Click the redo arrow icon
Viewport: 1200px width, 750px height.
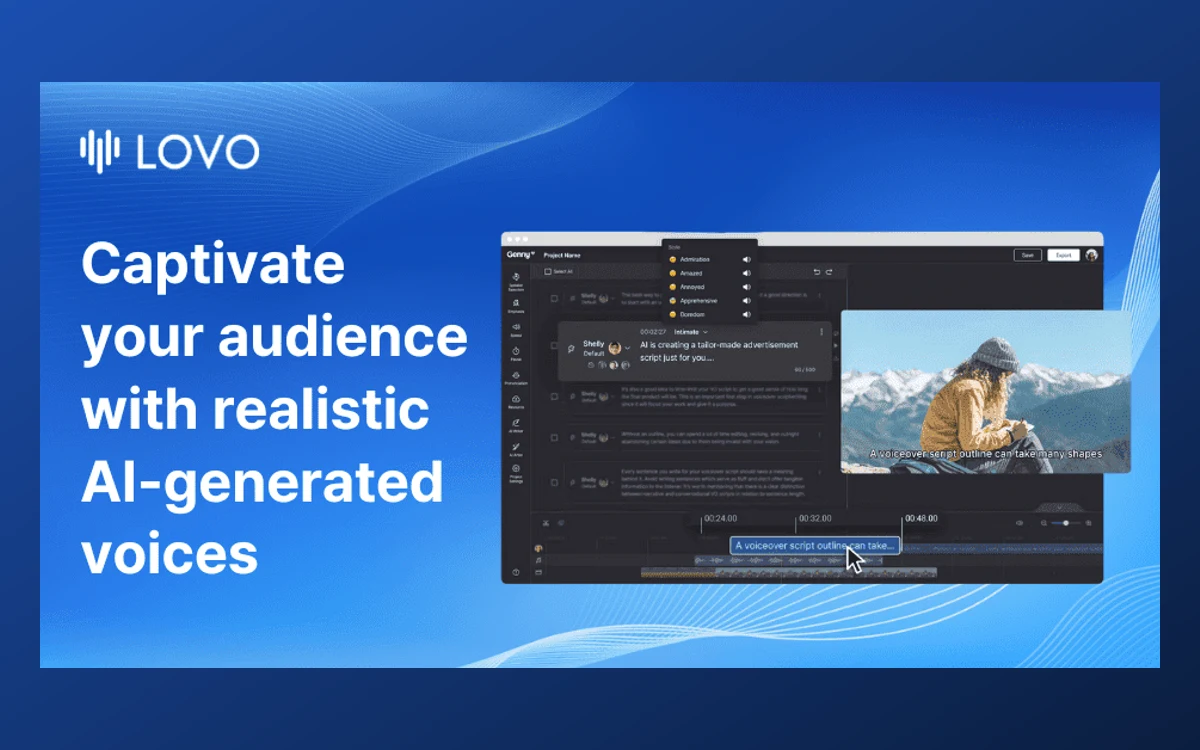click(x=829, y=272)
